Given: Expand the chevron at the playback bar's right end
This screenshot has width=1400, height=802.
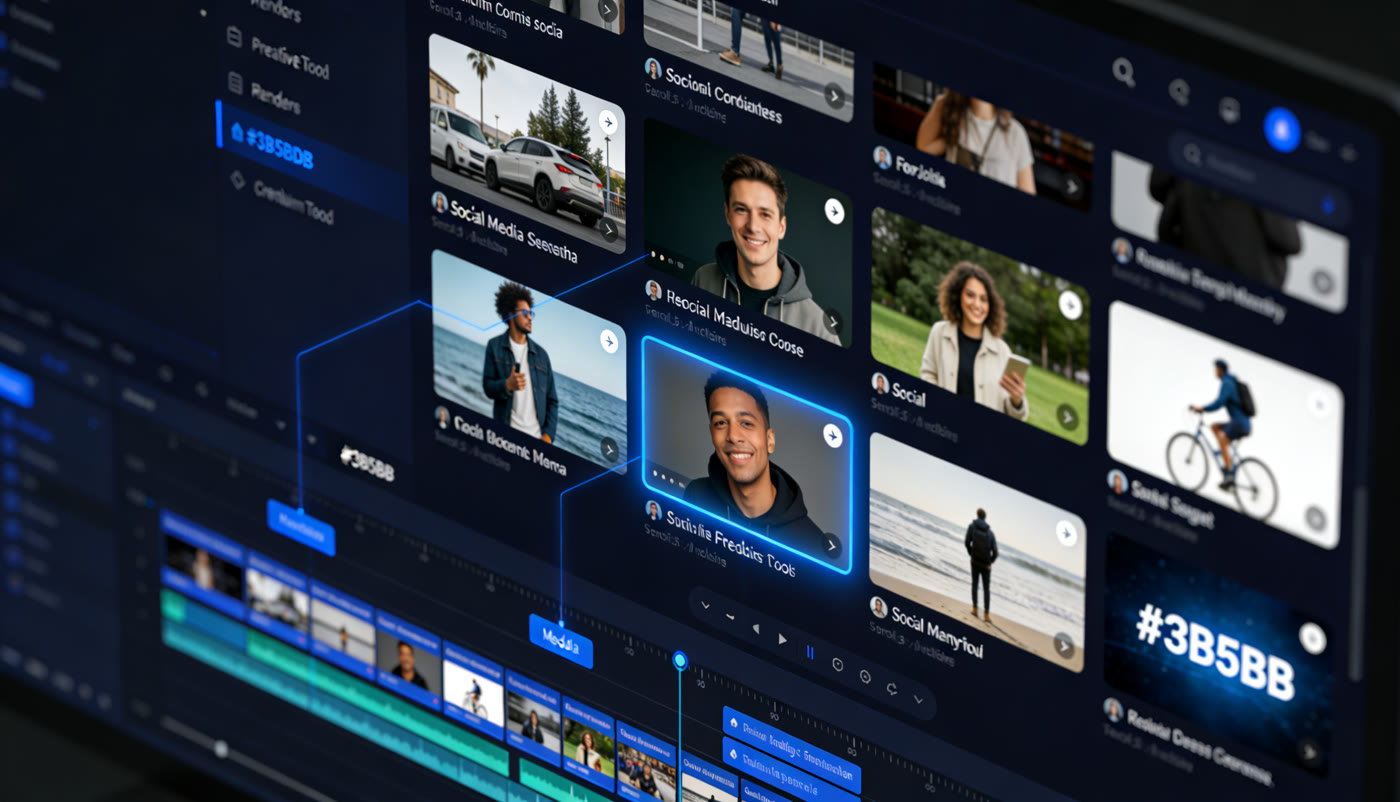Looking at the screenshot, I should (x=918, y=701).
